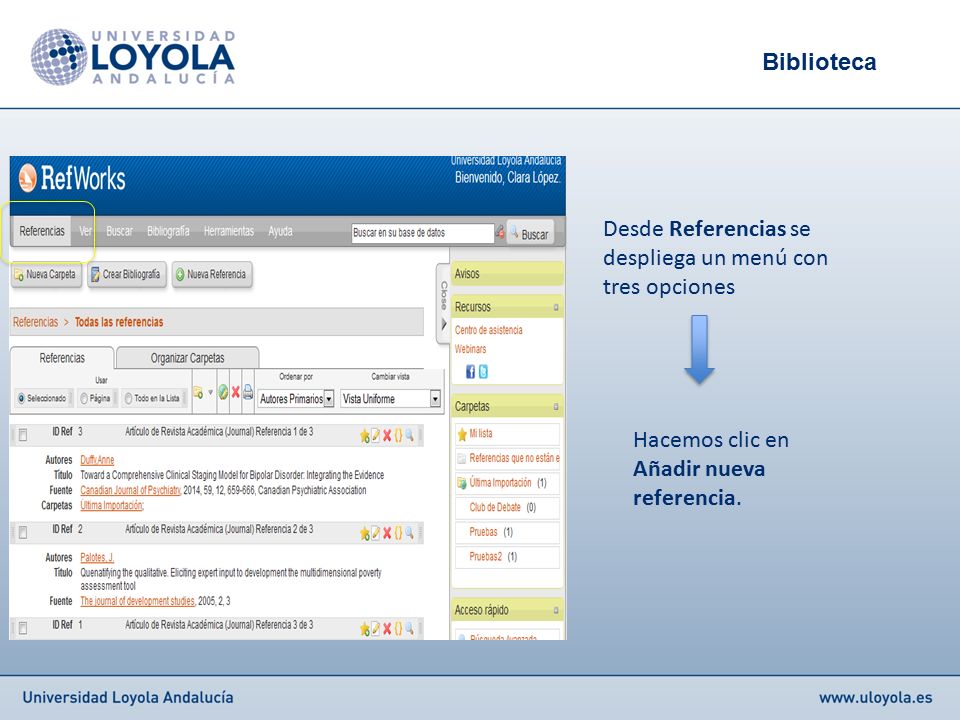Open The journal of development studies link
The image size is (960, 720).
click(138, 601)
